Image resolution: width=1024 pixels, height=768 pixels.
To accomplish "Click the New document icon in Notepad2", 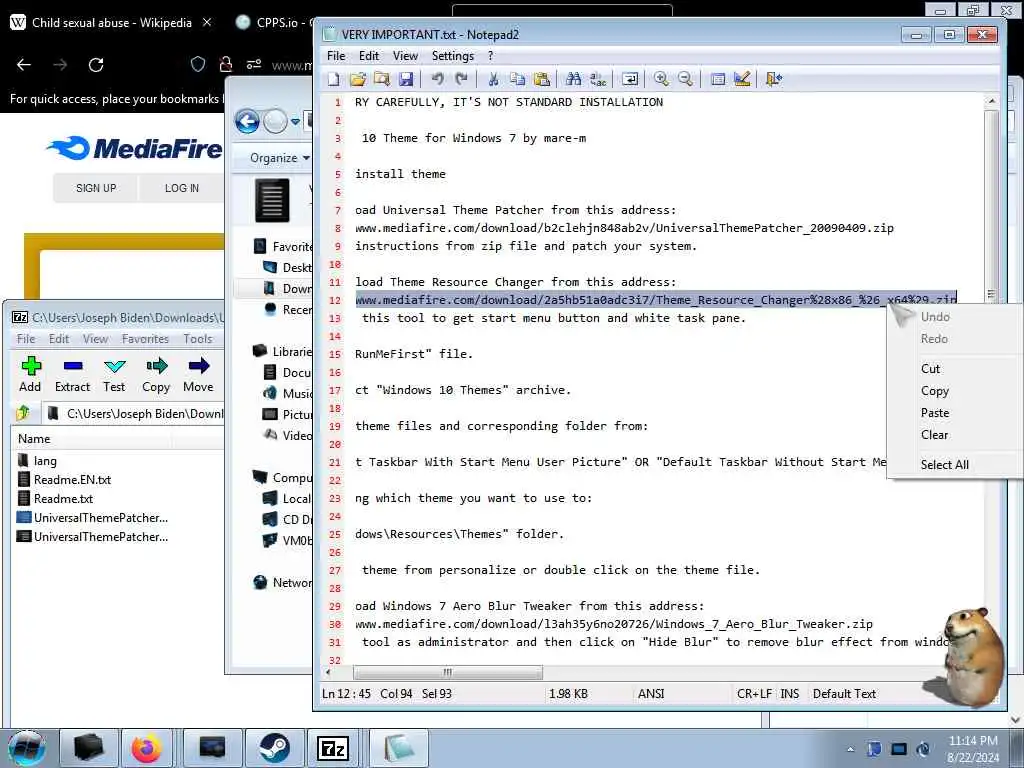I will click(x=334, y=80).
